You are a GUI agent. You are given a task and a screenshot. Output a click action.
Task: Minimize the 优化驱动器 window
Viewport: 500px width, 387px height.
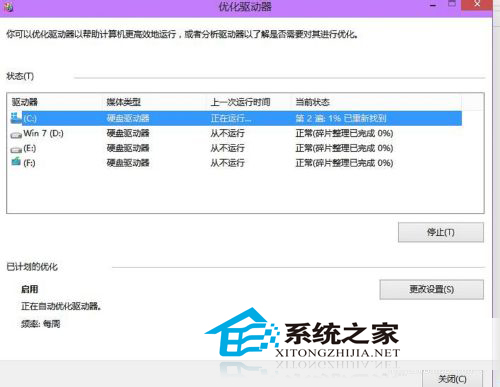(x=433, y=5)
